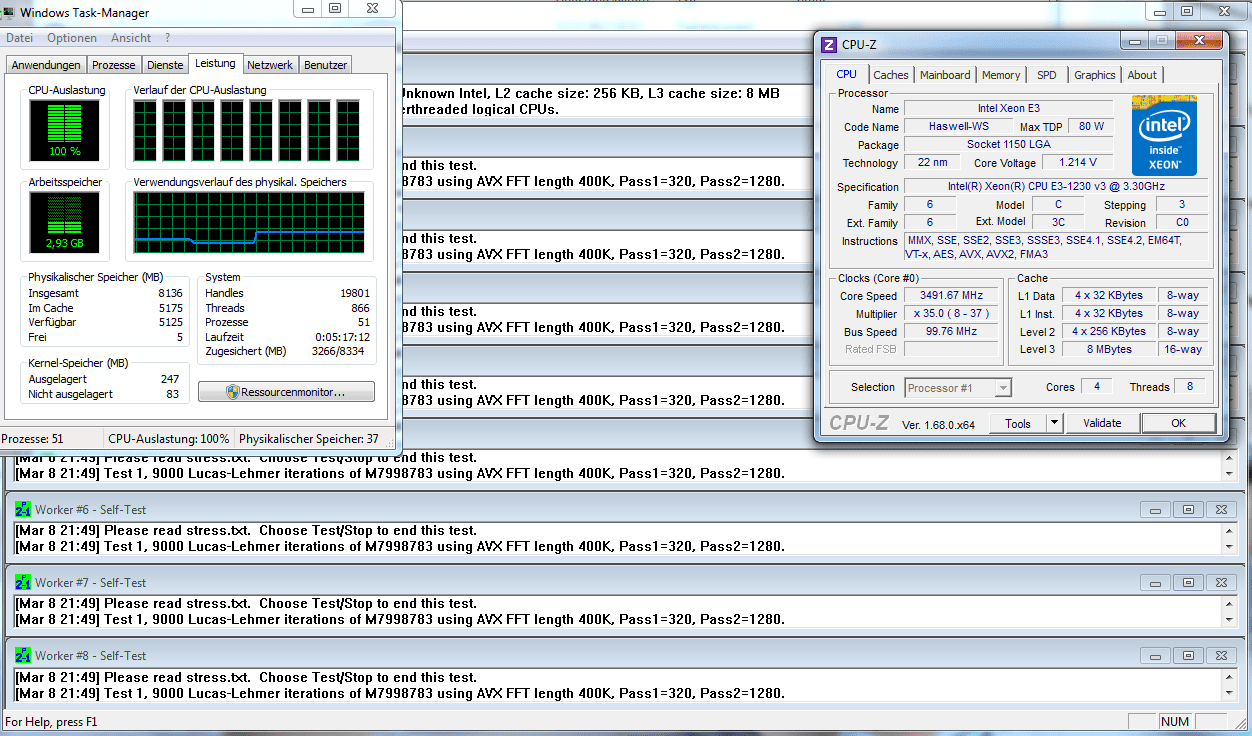The height and width of the screenshot is (736, 1252).
Task: Open the Prozesse tab in Task-Manager
Action: click(x=114, y=65)
